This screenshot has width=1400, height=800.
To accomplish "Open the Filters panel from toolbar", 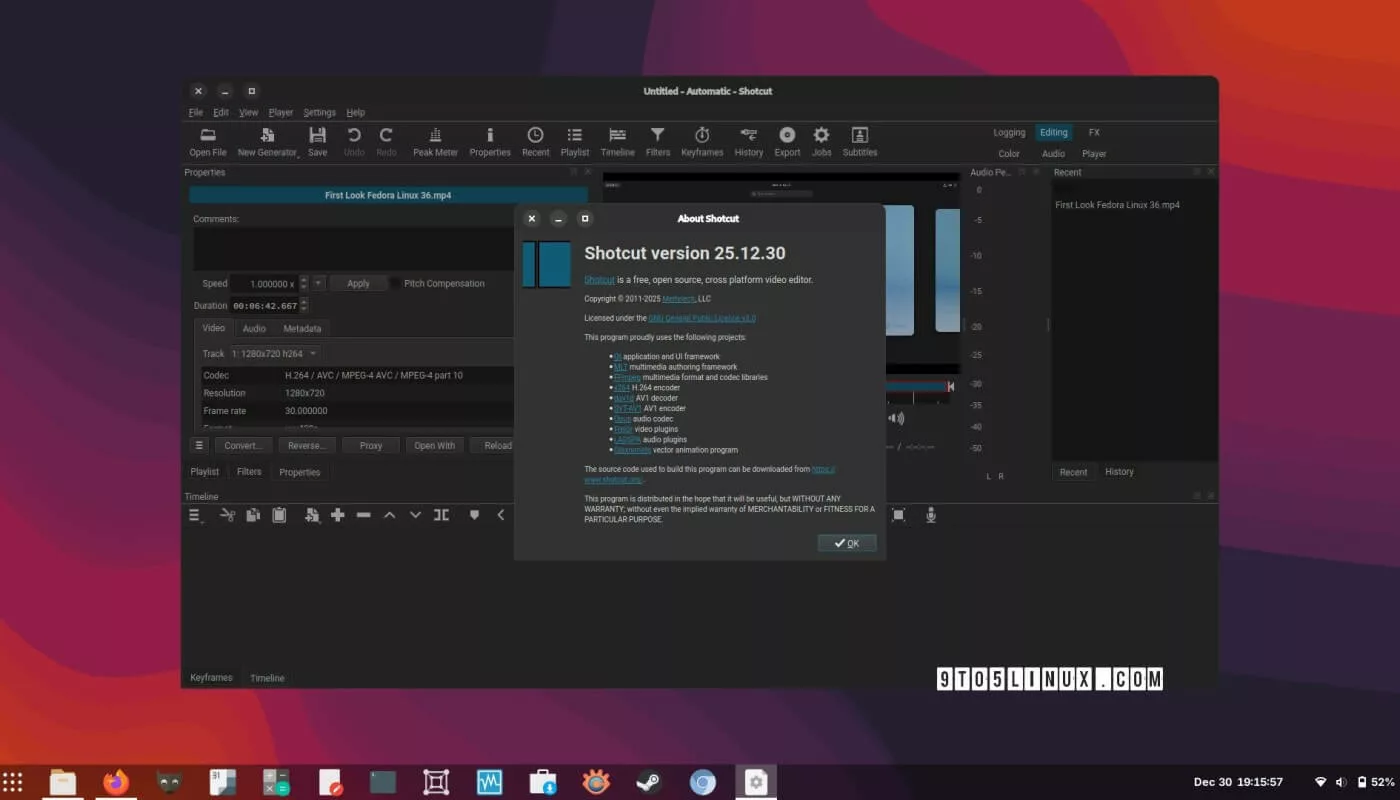I will tap(657, 142).
